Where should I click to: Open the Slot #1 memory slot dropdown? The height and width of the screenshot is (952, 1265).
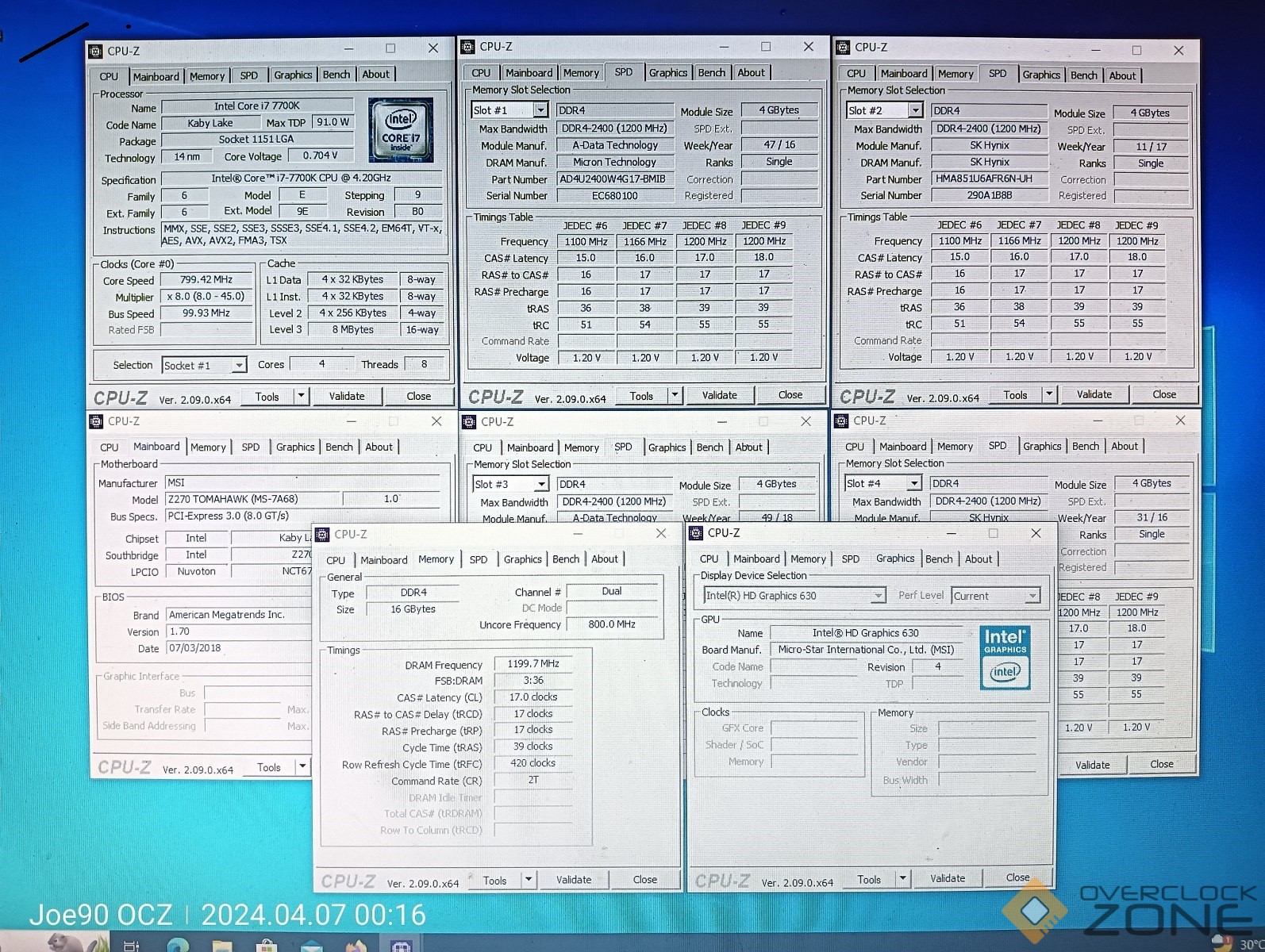click(540, 110)
